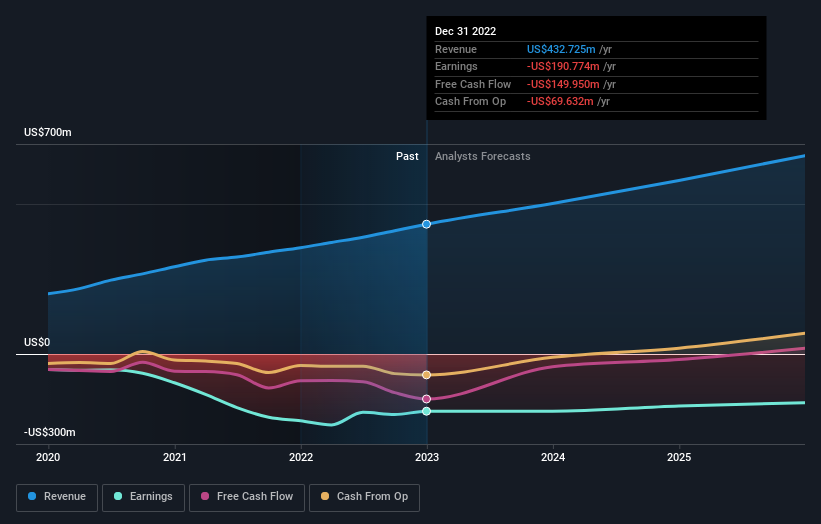Viewport: 821px width, 524px height.
Task: Toggle the Free Cash Flow legend series
Action: click(247, 497)
